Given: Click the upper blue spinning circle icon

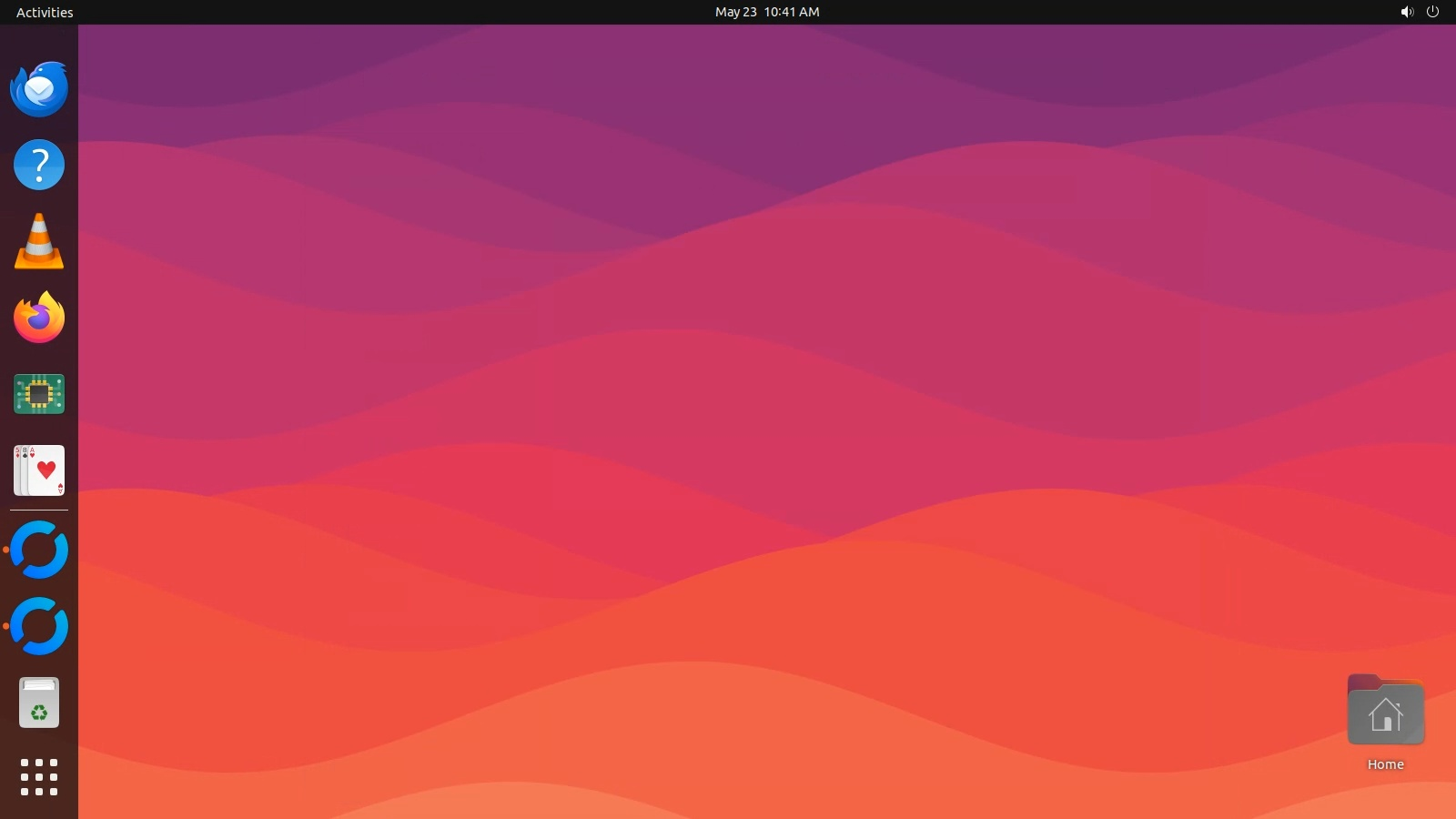Looking at the screenshot, I should point(39,550).
